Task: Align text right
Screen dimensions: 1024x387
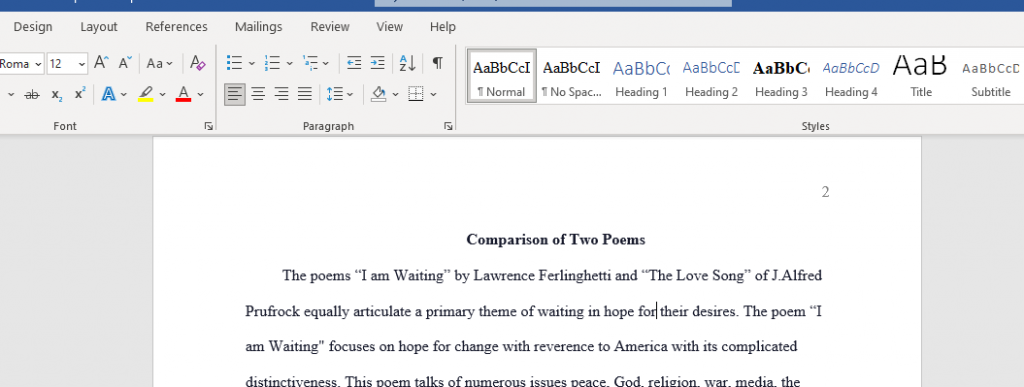Action: tap(281, 95)
